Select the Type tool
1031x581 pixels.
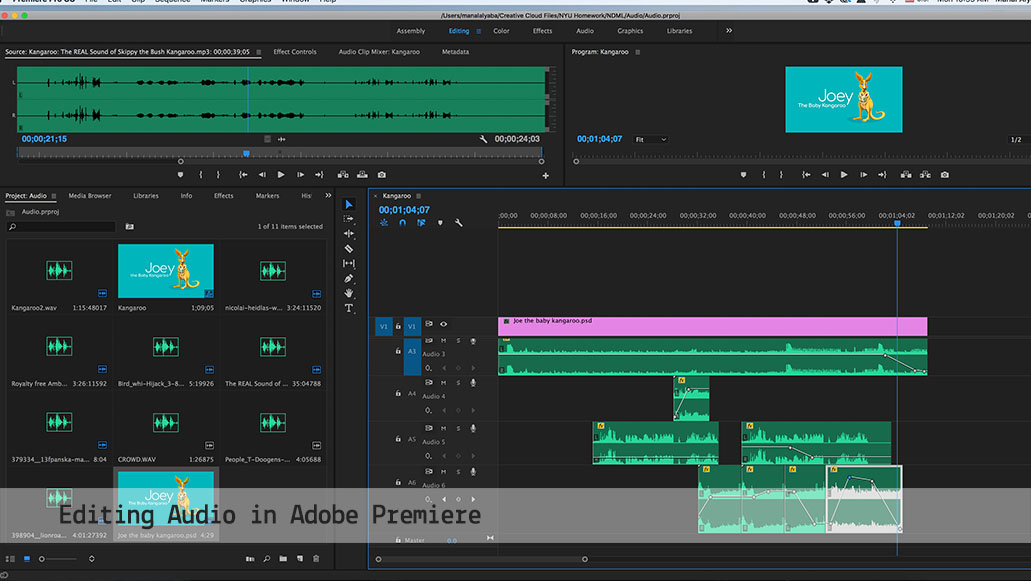[x=349, y=308]
